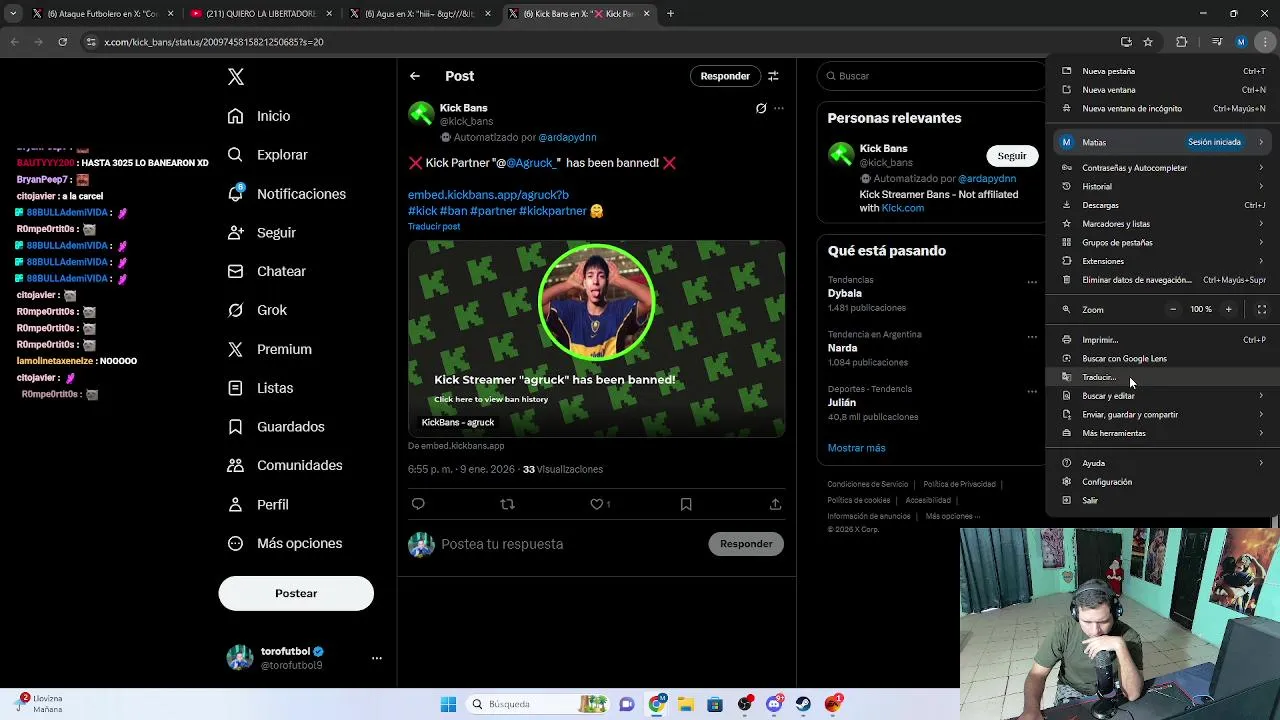Click Responder button at top of post
The width and height of the screenshot is (1280, 720).
(725, 76)
